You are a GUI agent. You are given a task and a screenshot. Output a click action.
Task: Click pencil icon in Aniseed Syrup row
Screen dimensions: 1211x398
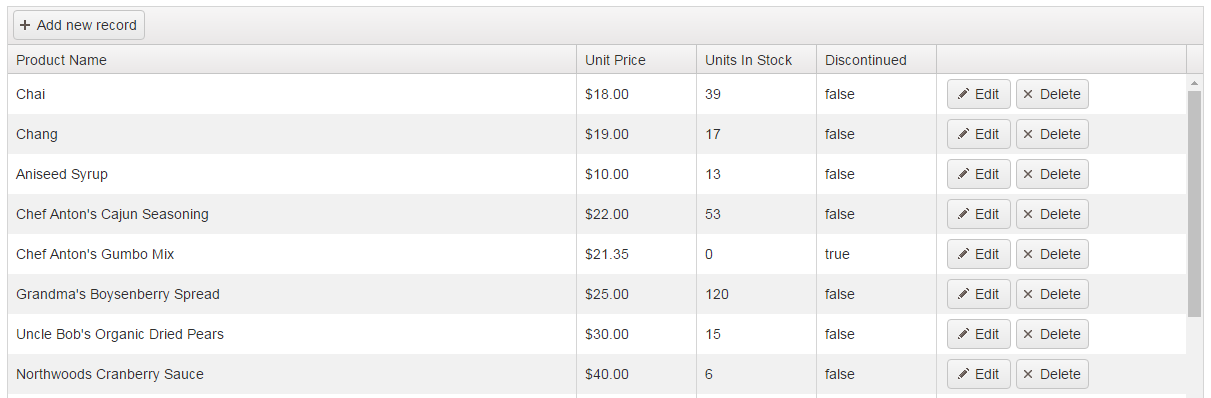(963, 174)
